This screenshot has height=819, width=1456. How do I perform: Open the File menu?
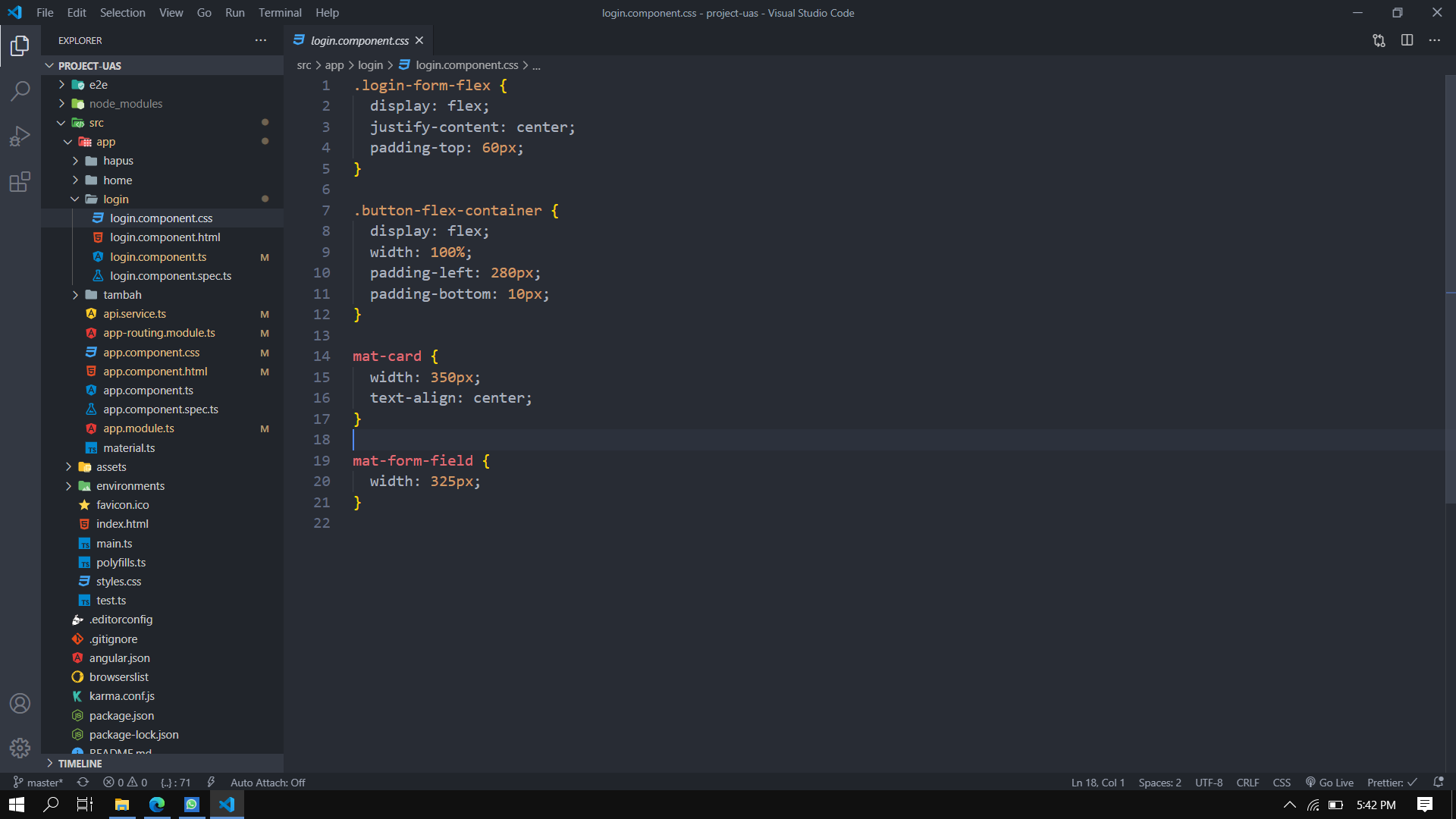[45, 12]
